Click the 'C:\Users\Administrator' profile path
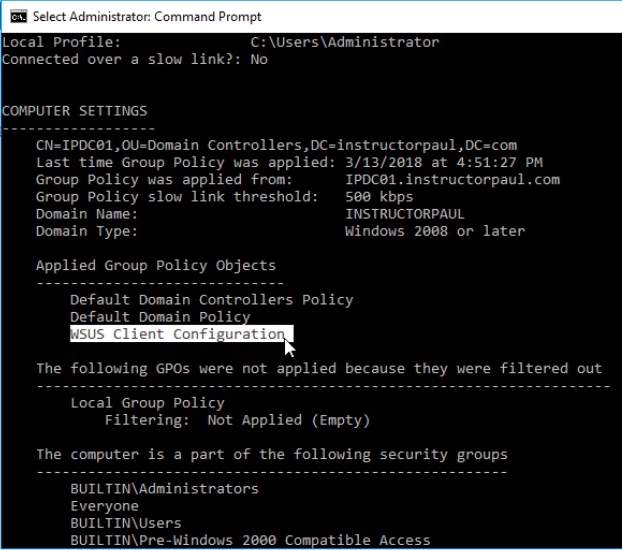 click(345, 42)
